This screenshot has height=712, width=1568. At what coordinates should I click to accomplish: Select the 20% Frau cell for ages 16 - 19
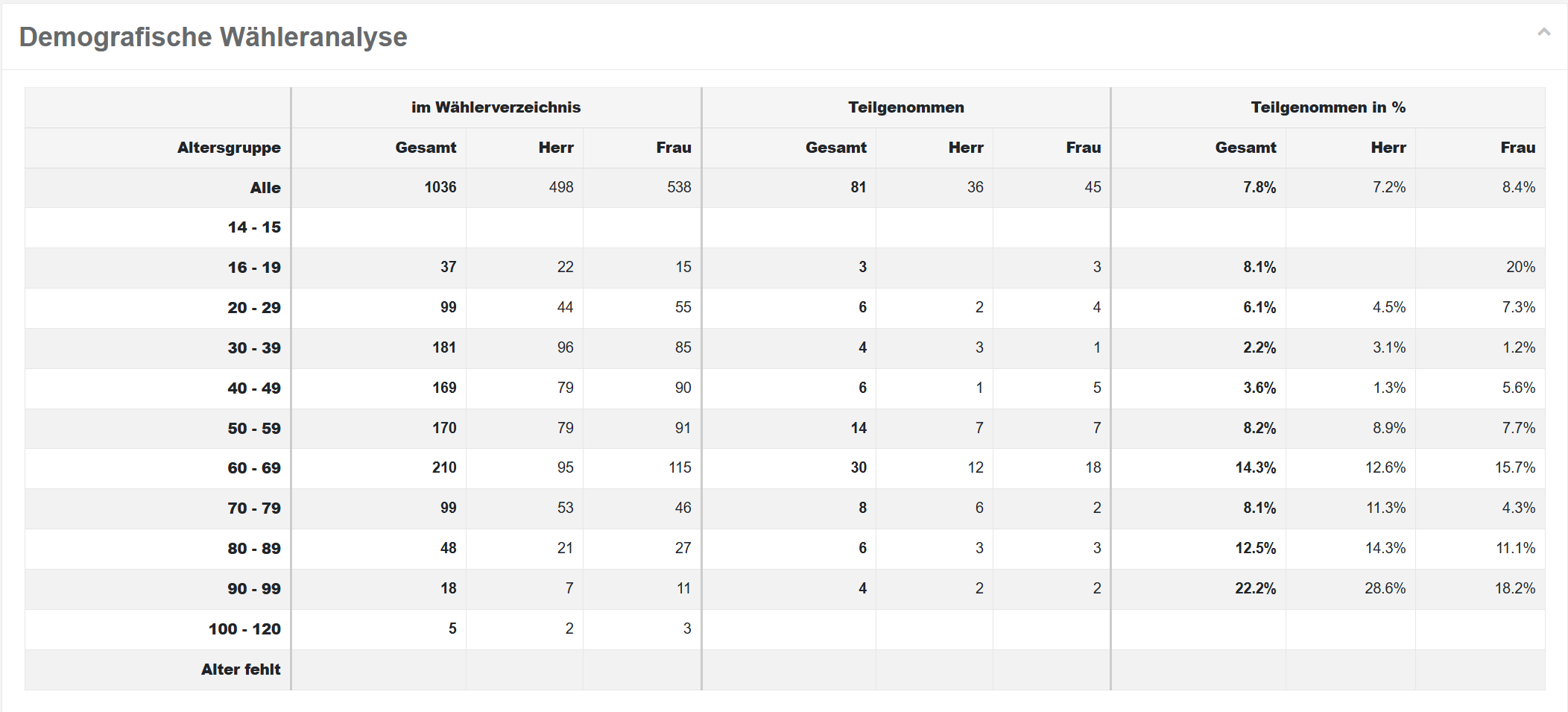pyautogui.click(x=1520, y=268)
